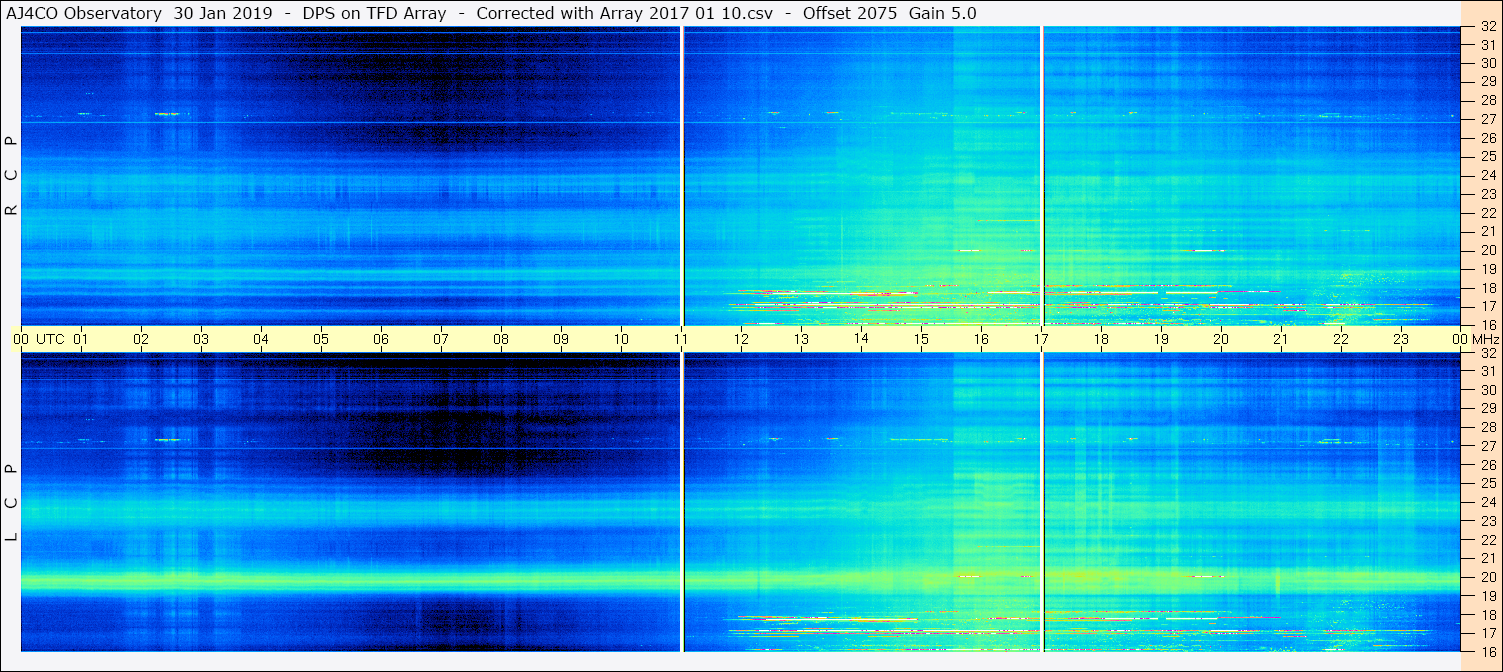Select the 16 hour marker on time axis
The image size is (1503, 672).
[981, 339]
